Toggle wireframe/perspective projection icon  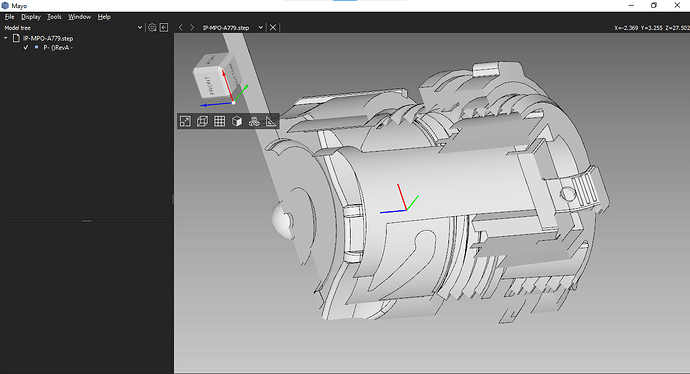pos(202,121)
